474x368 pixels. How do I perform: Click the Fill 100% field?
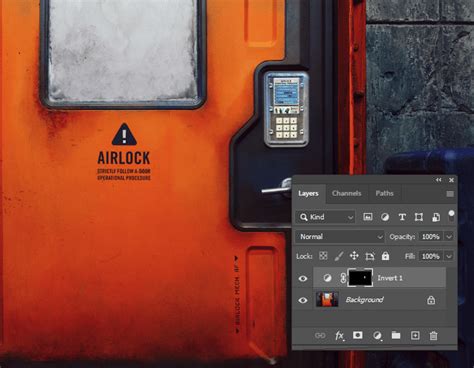431,256
